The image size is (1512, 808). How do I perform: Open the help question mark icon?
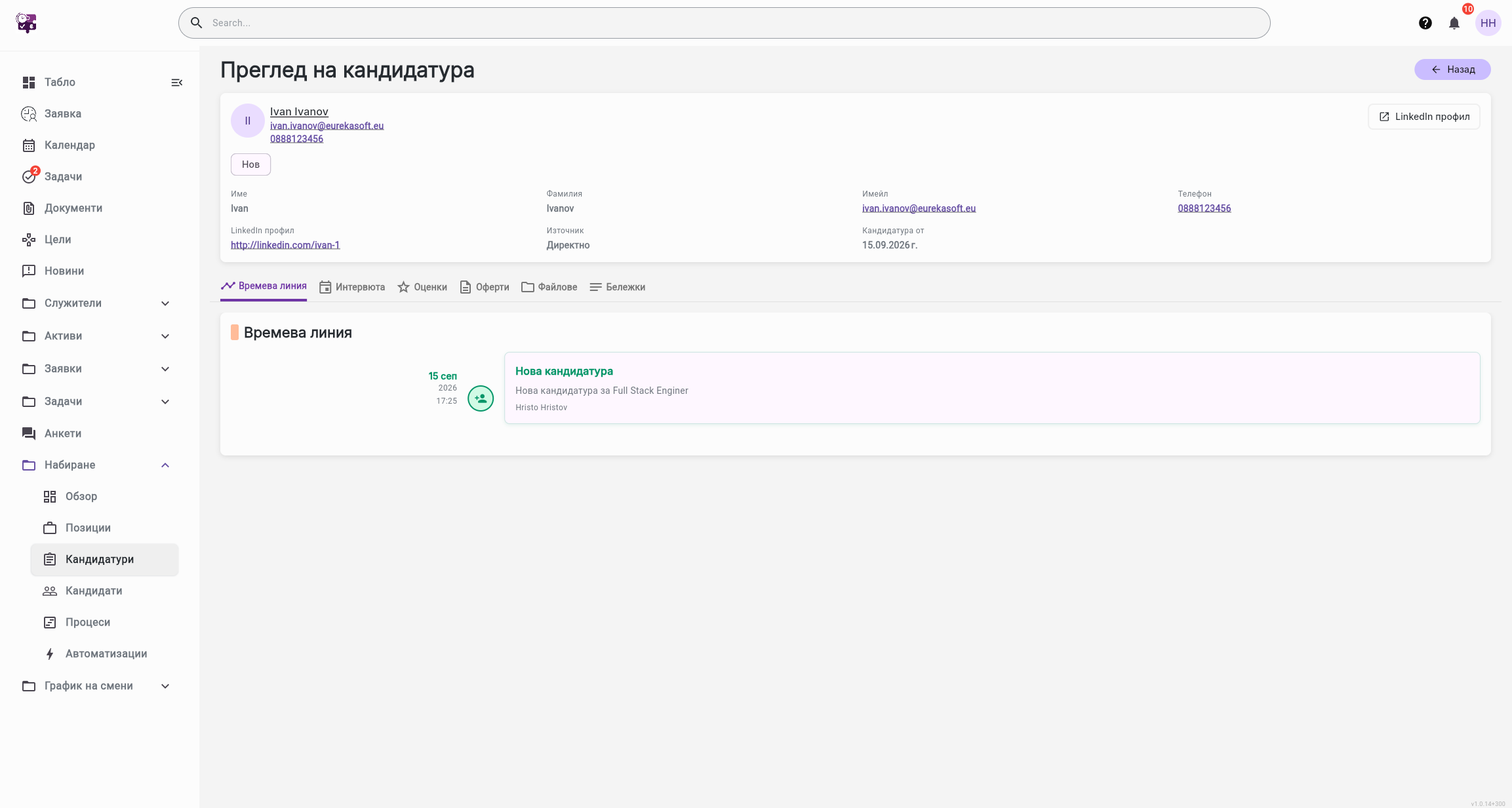tap(1425, 23)
